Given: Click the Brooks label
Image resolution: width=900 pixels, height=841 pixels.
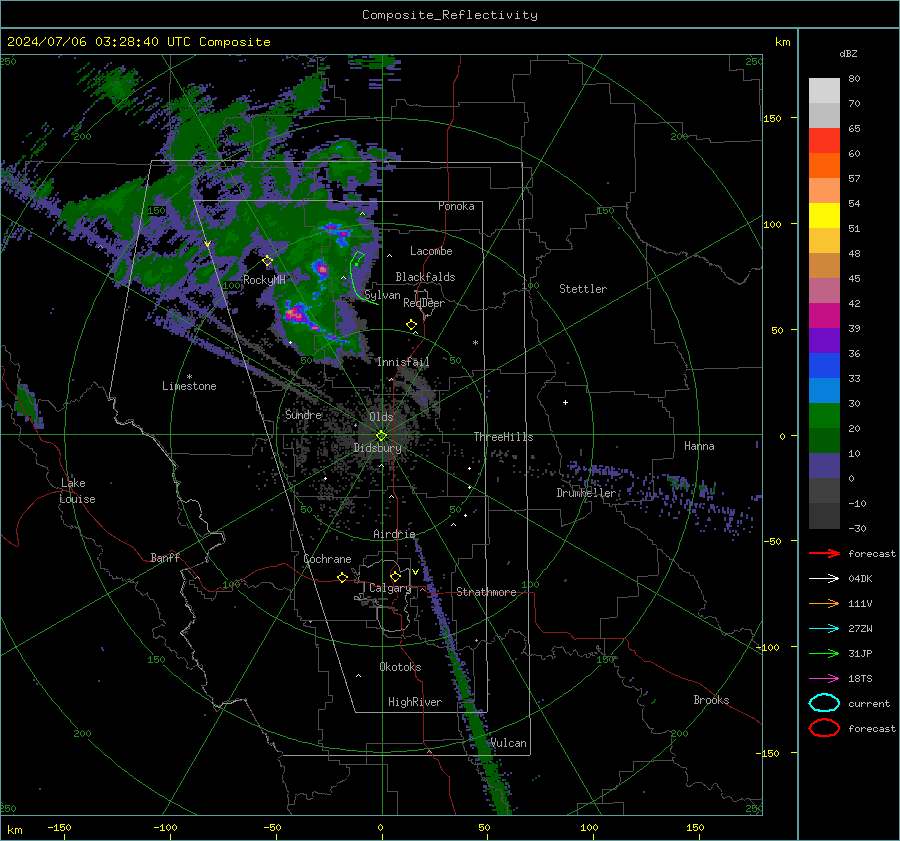Looking at the screenshot, I should pyautogui.click(x=711, y=700).
